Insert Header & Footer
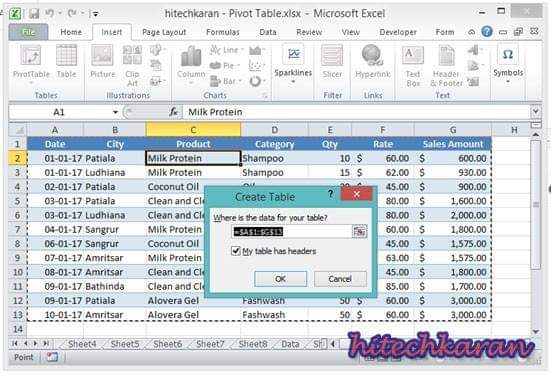Screen dimensions: 551x375 (x=446, y=66)
